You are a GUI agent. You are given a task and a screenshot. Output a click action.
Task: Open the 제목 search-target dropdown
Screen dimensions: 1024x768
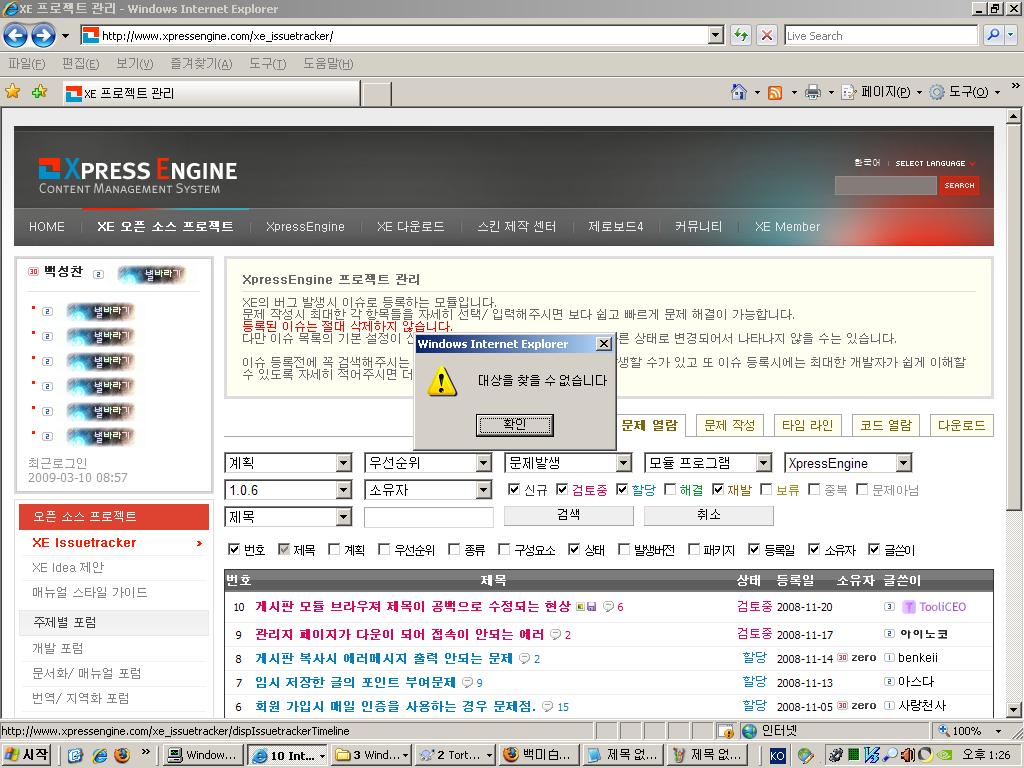coord(288,517)
